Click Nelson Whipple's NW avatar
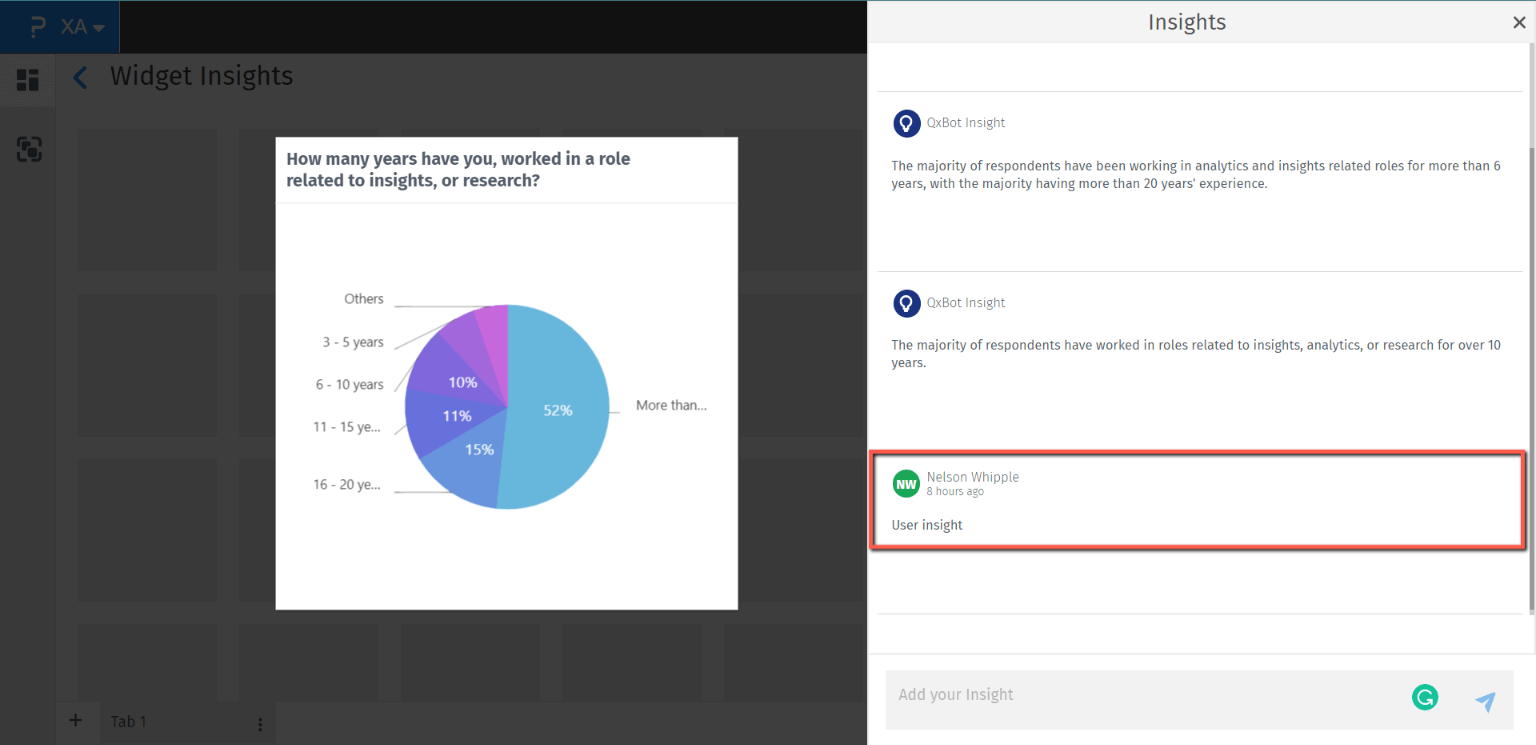The width and height of the screenshot is (1536, 745). (x=906, y=483)
